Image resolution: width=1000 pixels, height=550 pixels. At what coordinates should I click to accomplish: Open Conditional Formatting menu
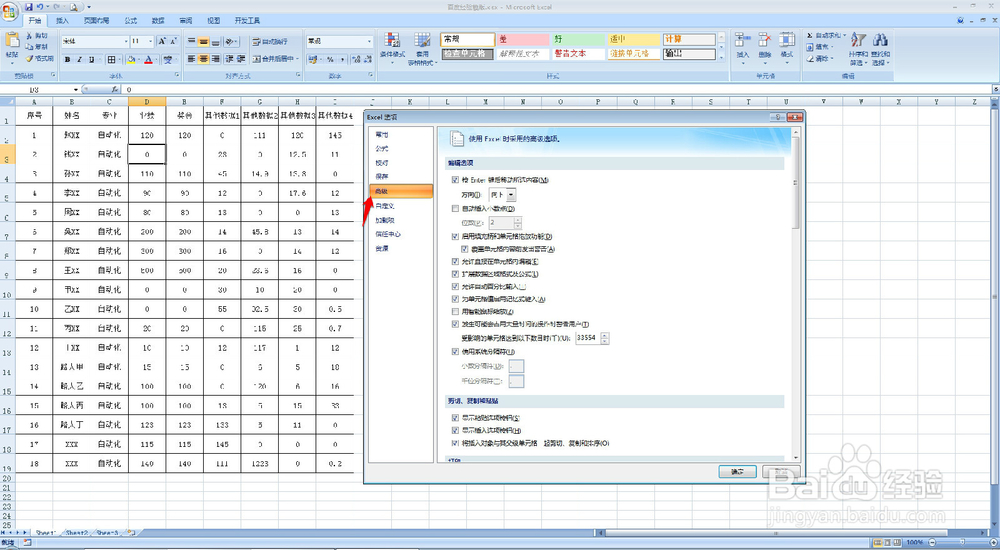click(392, 49)
